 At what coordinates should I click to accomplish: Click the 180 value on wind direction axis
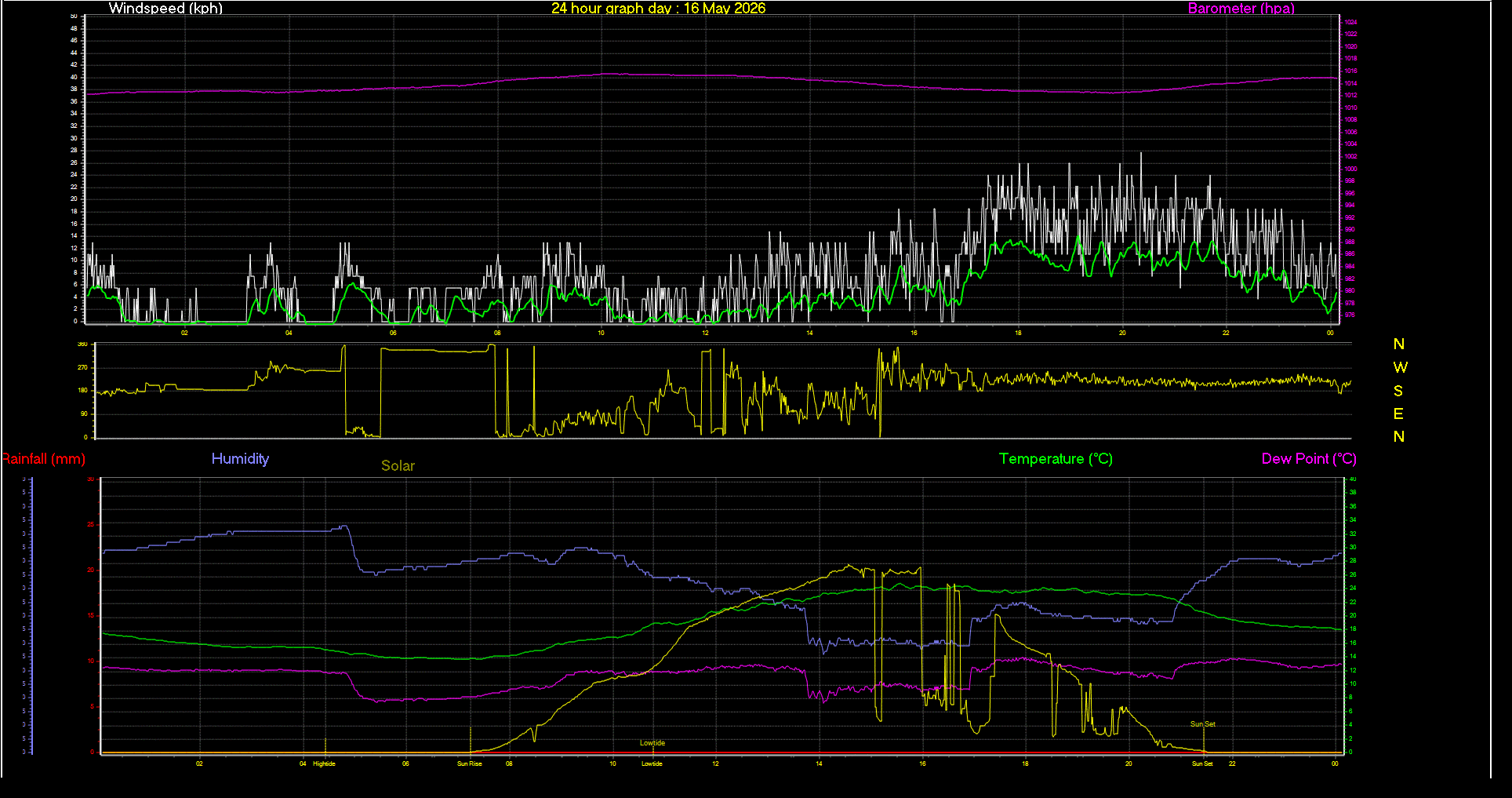[x=82, y=391]
